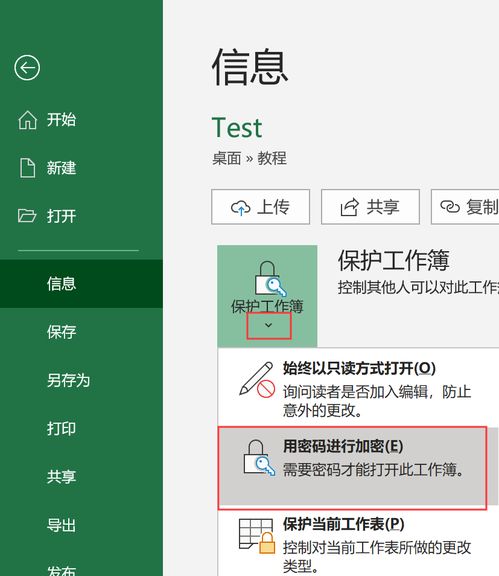
Task: Click the cloud upload icon in 上传
Action: [x=241, y=208]
